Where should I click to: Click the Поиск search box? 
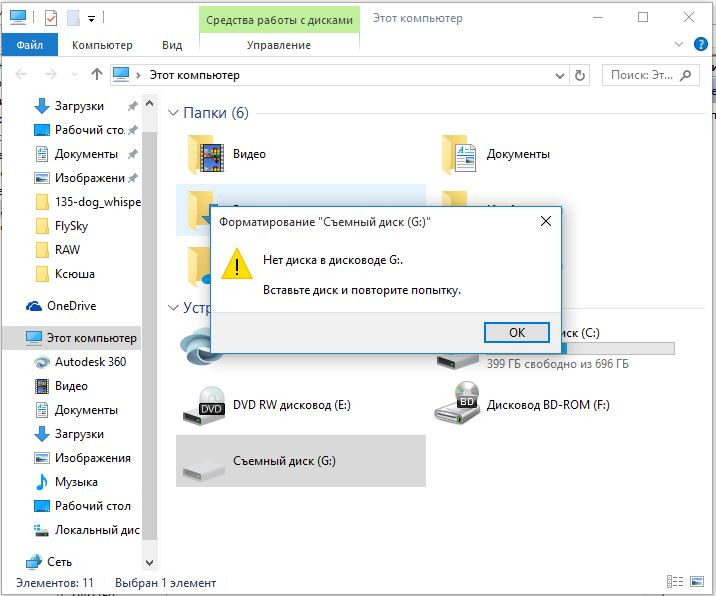click(x=645, y=75)
